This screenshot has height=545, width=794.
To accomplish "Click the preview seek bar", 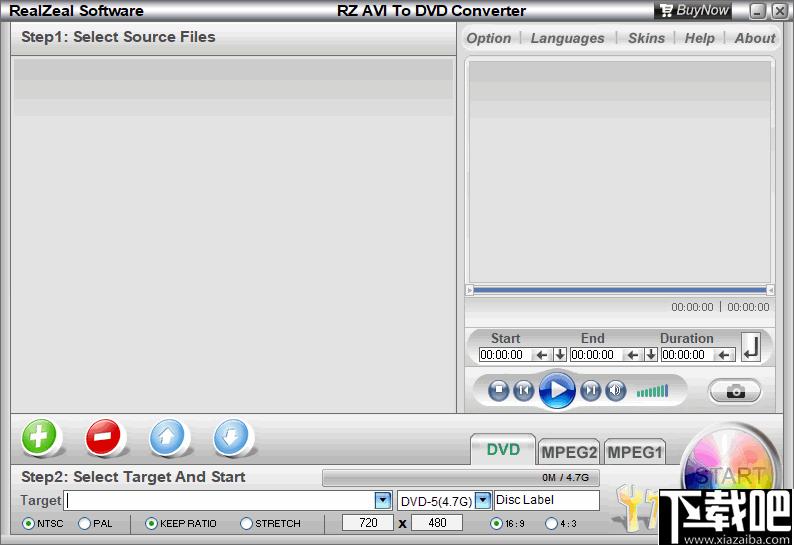I will 620,290.
